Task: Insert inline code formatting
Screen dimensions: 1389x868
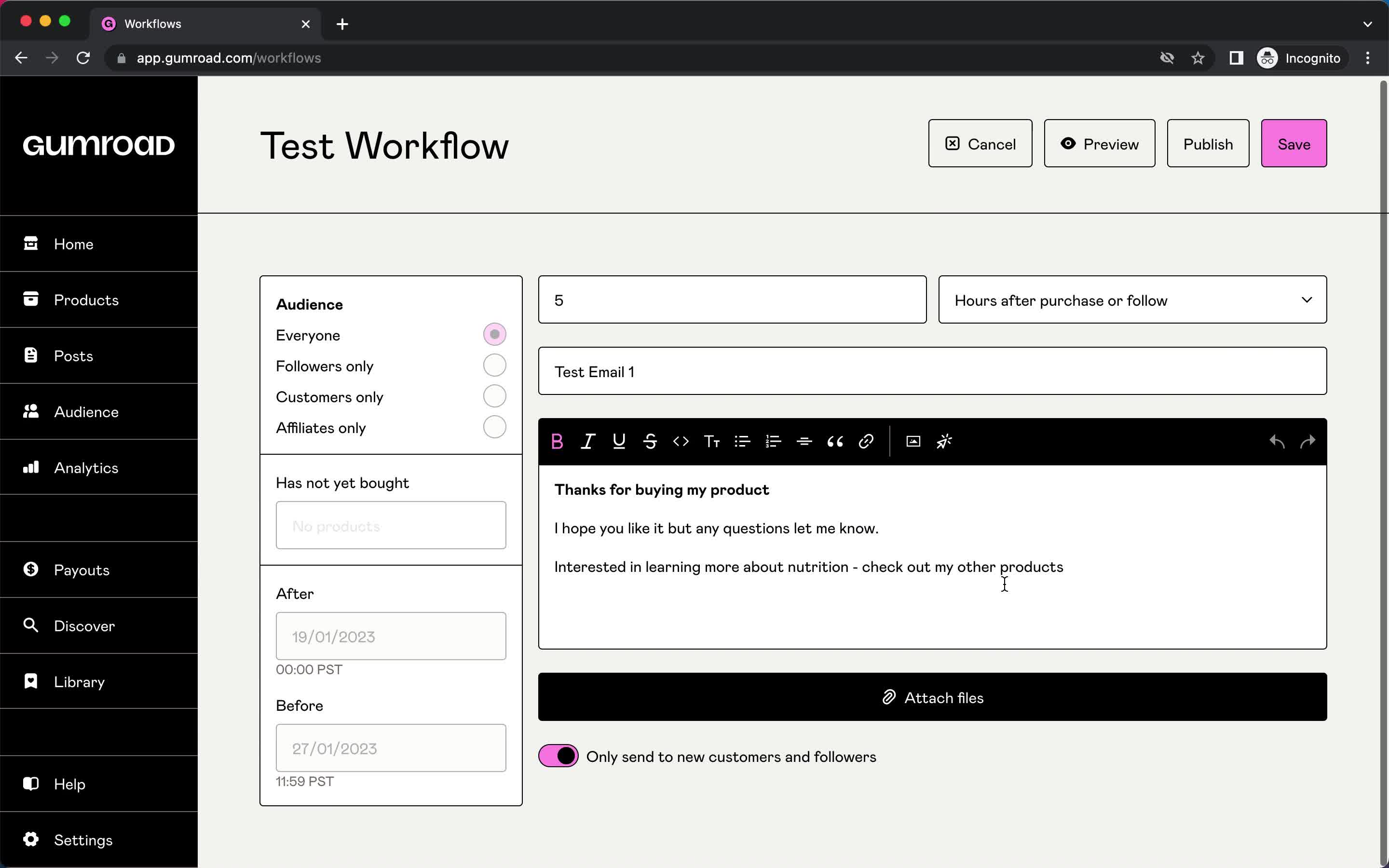Action: pos(680,441)
